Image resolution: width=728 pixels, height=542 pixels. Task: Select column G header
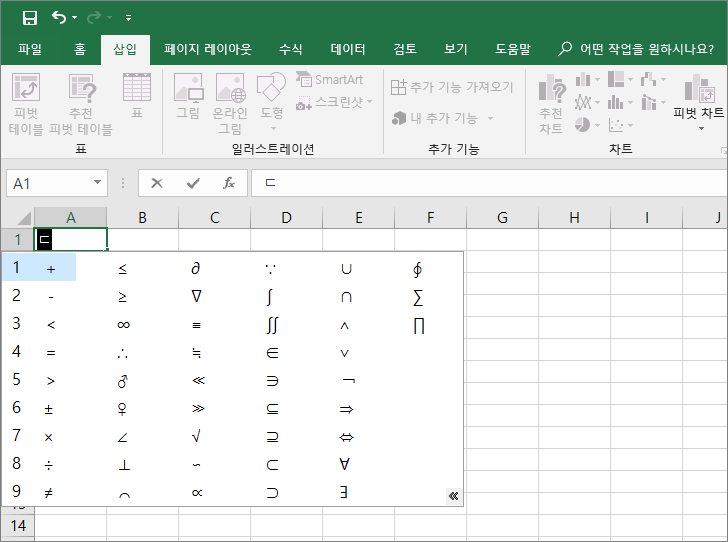(502, 217)
